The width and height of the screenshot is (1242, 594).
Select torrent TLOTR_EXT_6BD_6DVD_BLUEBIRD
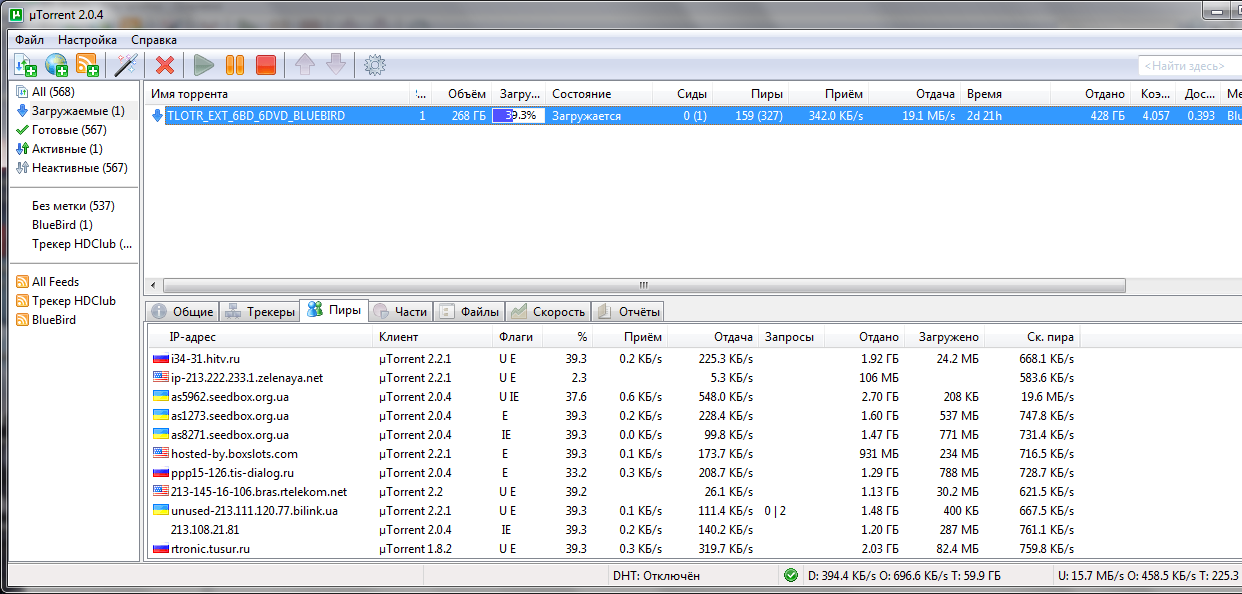(x=256, y=116)
